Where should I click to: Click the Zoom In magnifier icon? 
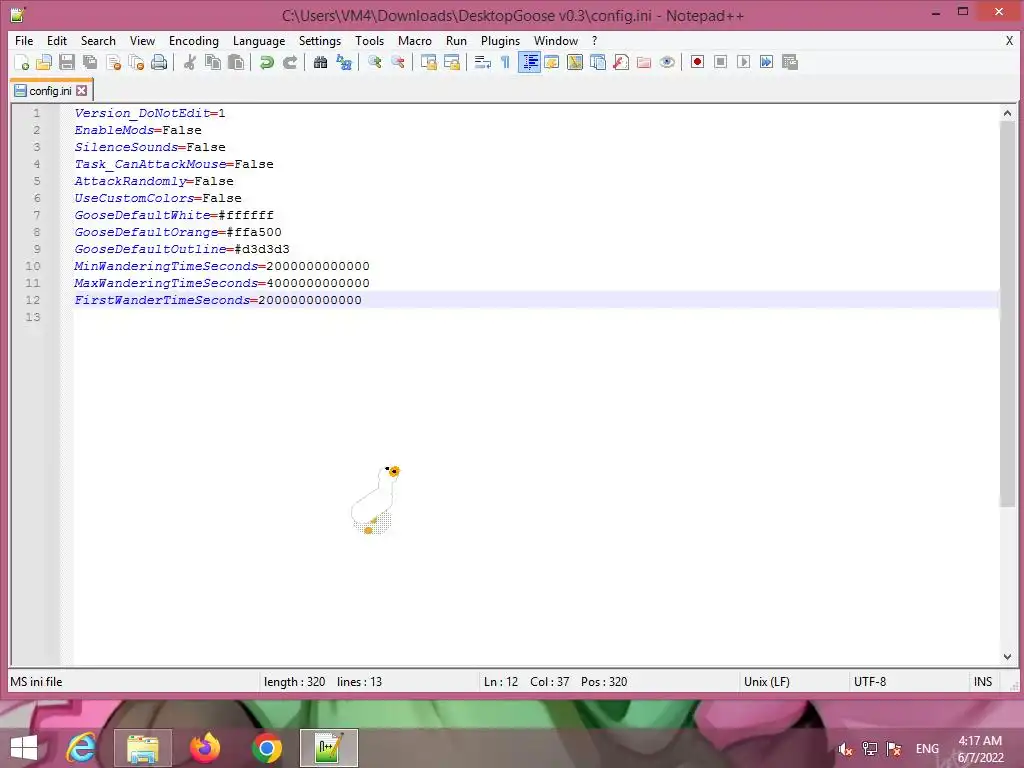point(375,62)
